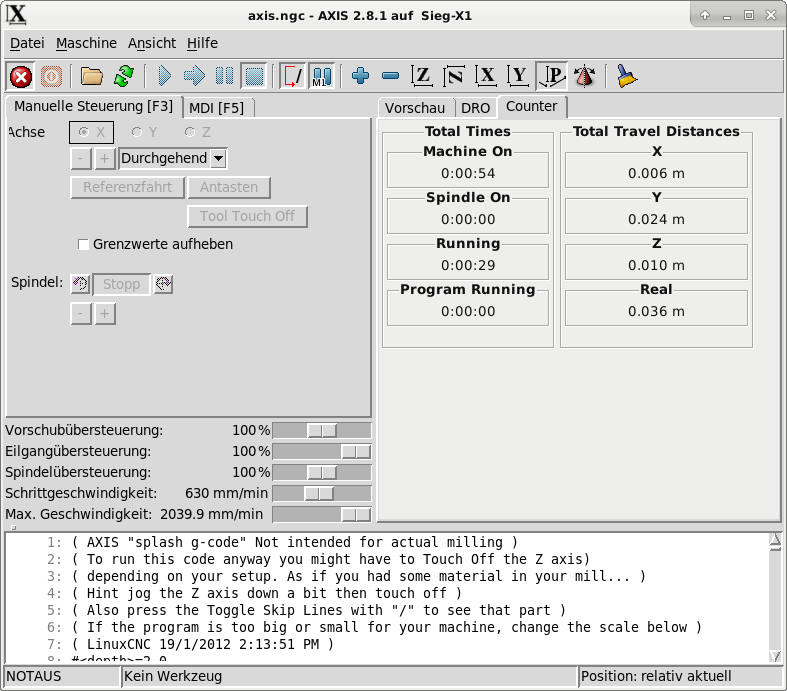Select the Y axis radio button
This screenshot has width=787, height=691.
pos(136,132)
